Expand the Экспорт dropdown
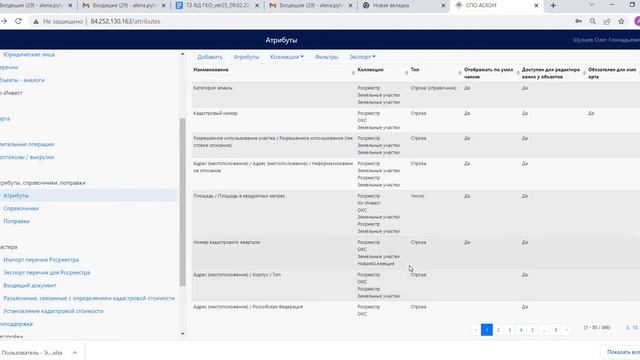The width and height of the screenshot is (640, 360). coord(362,57)
